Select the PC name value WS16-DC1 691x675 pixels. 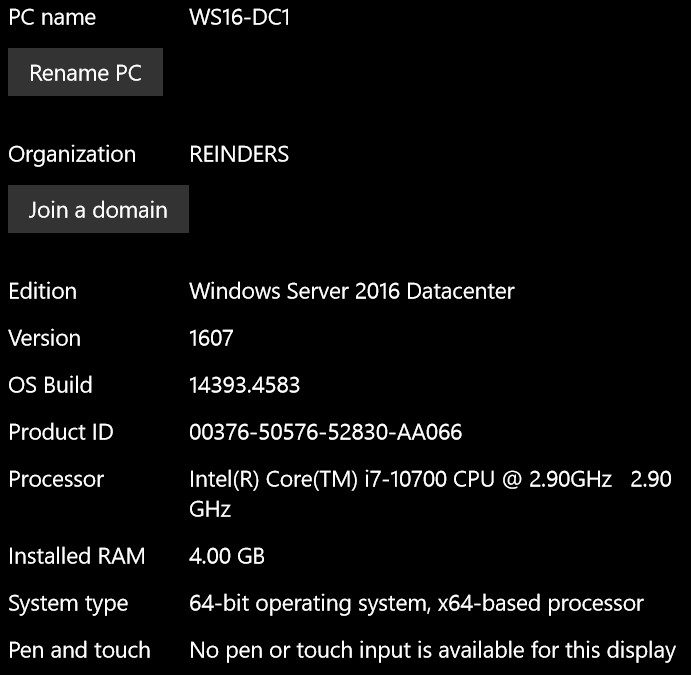(x=239, y=18)
